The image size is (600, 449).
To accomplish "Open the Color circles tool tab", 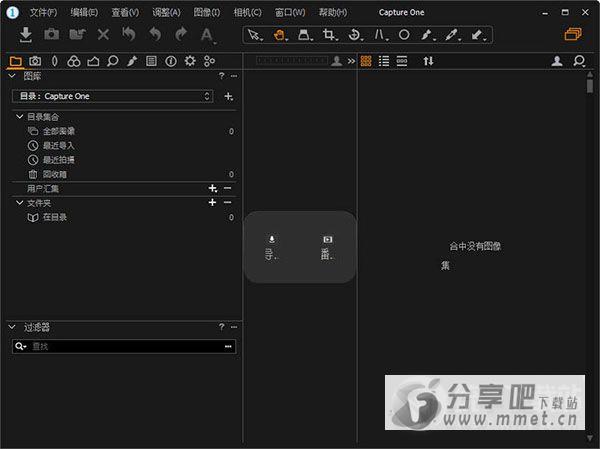I will click(x=73, y=61).
